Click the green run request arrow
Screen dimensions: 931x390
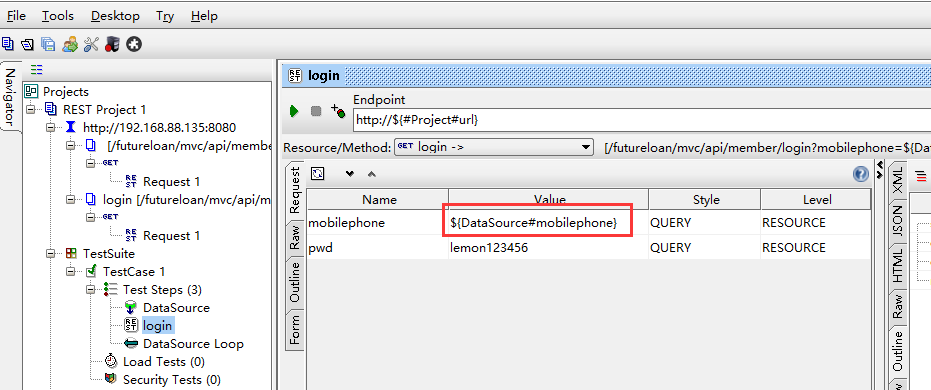click(293, 111)
